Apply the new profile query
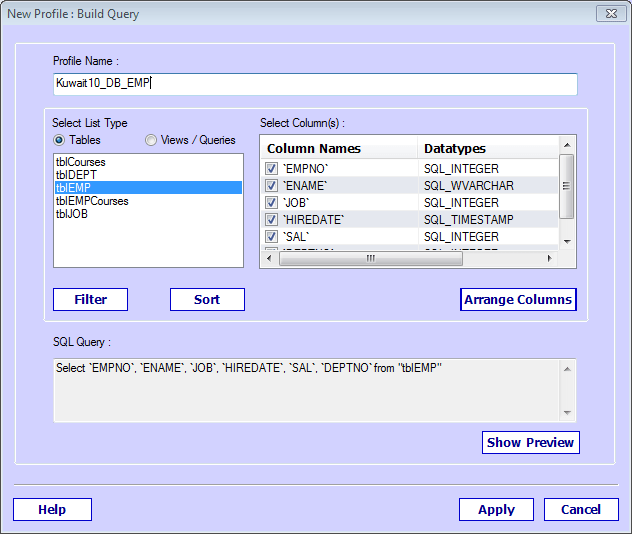 coord(496,509)
